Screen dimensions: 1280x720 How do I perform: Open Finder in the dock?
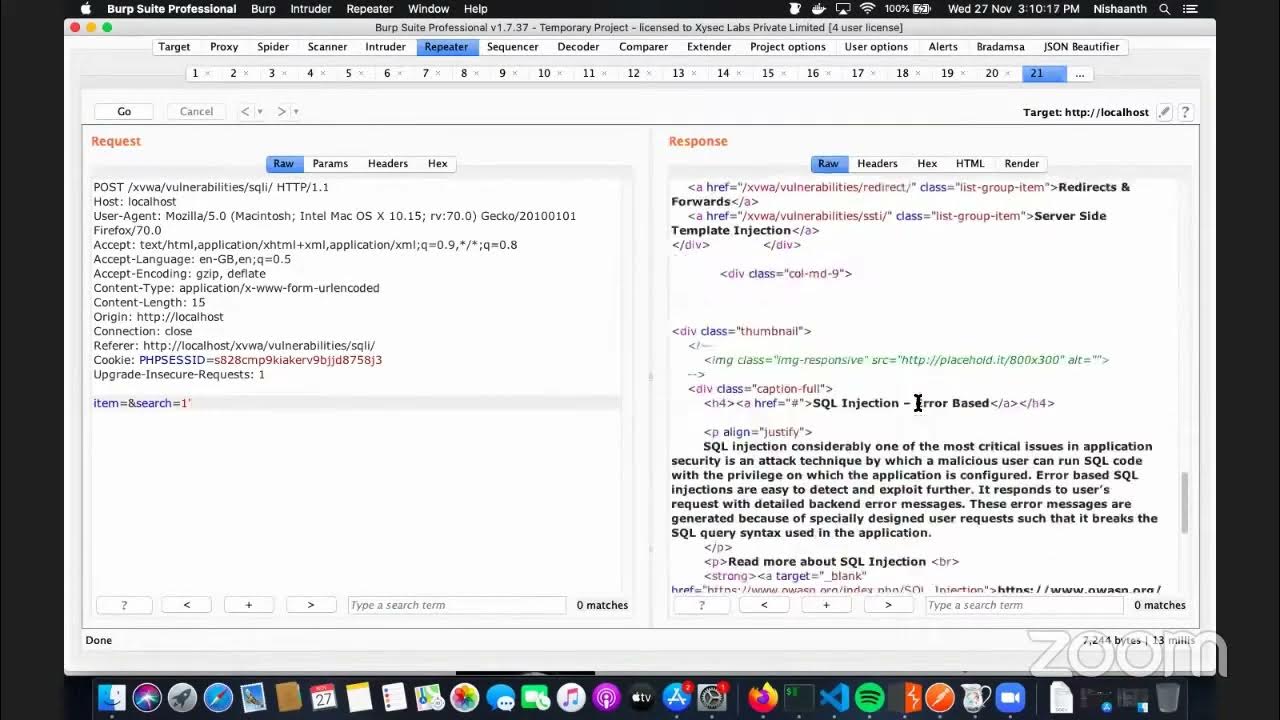(x=112, y=697)
